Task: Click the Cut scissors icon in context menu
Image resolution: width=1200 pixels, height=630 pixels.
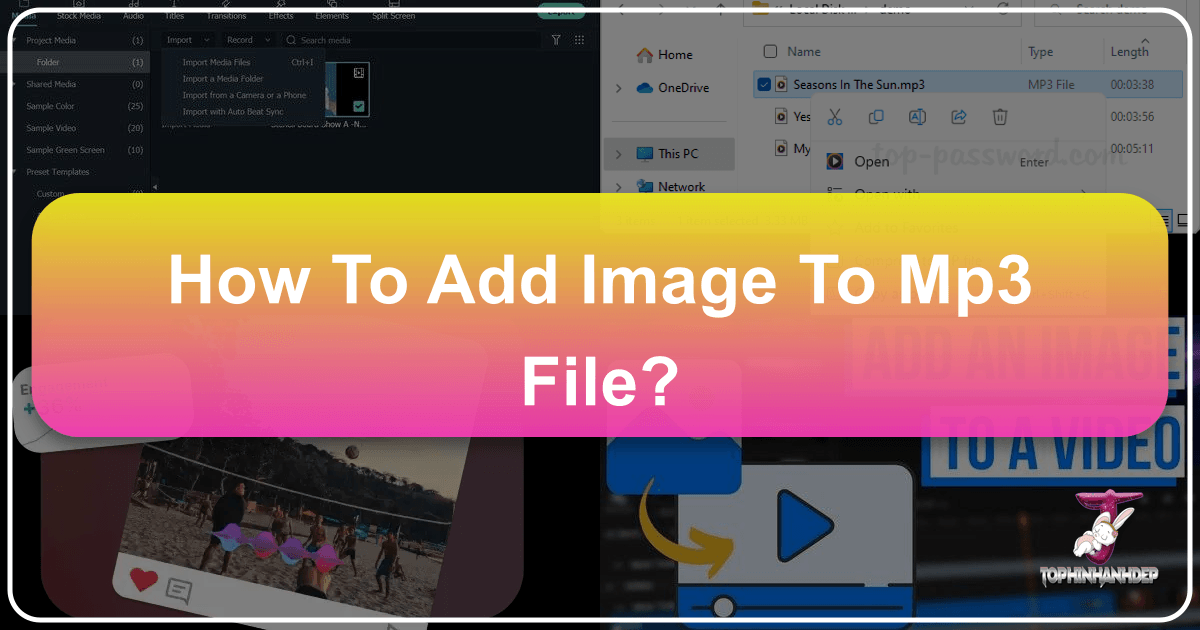Action: tap(836, 118)
